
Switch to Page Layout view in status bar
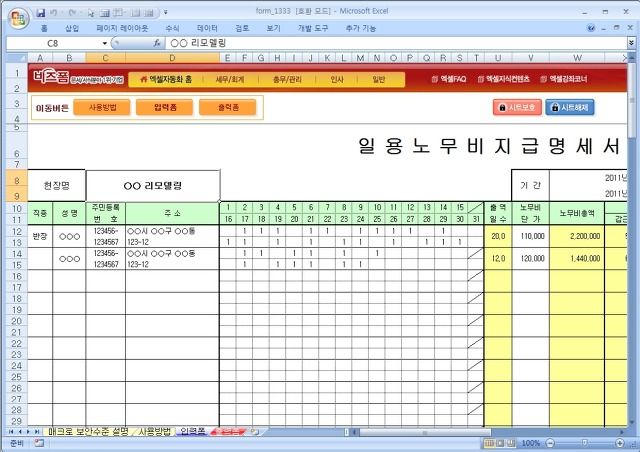(500, 443)
